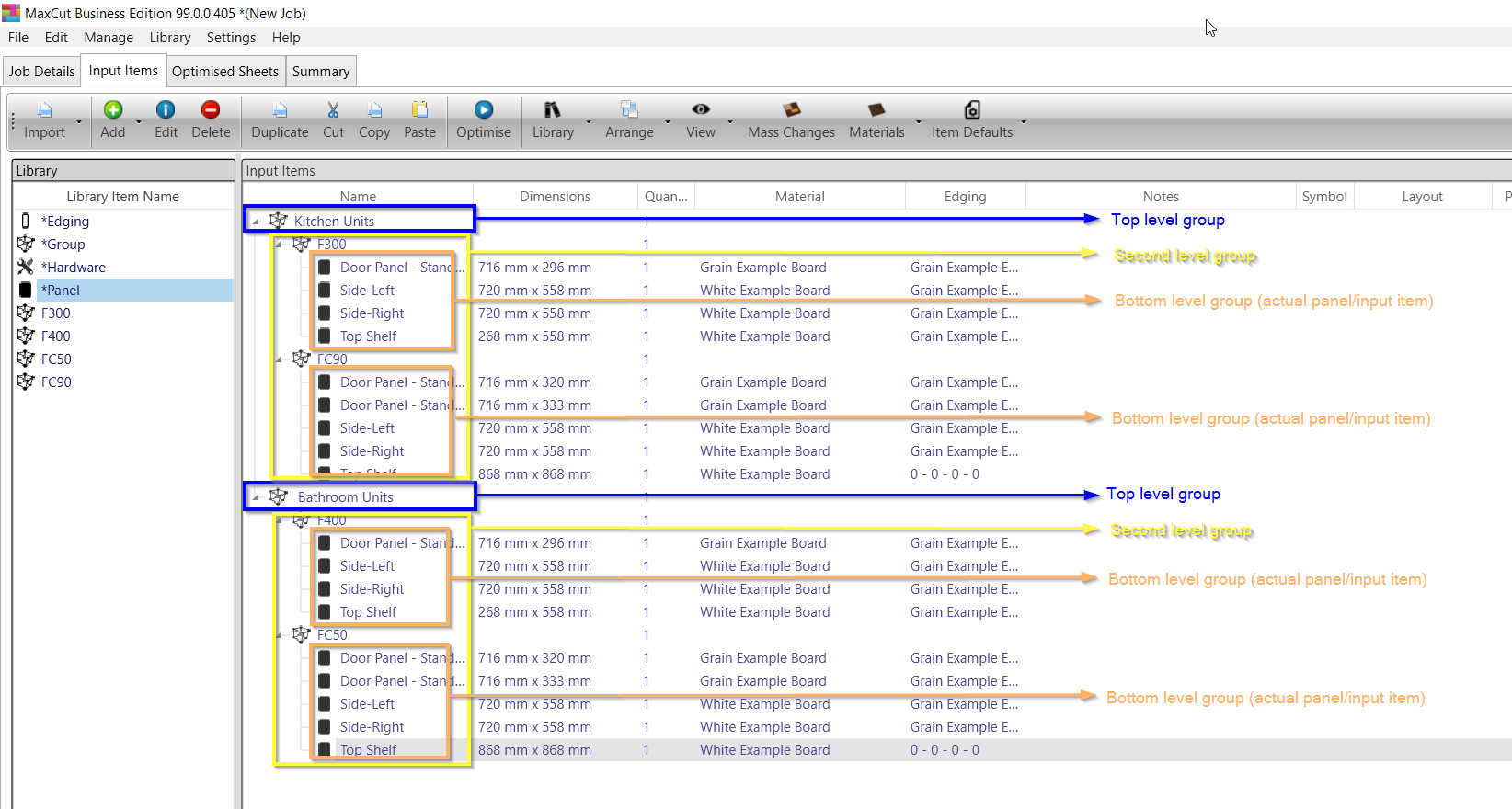
Task: Select the Top Shelf row under FC50
Action: pos(369,750)
